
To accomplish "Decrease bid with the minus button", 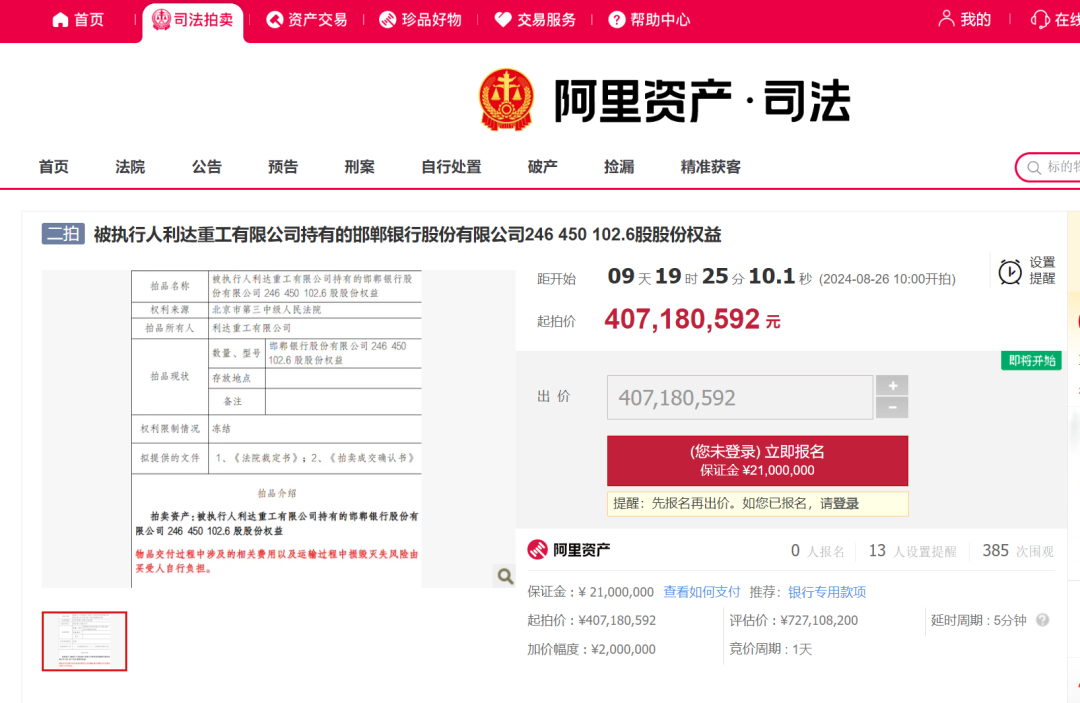I will point(892,408).
